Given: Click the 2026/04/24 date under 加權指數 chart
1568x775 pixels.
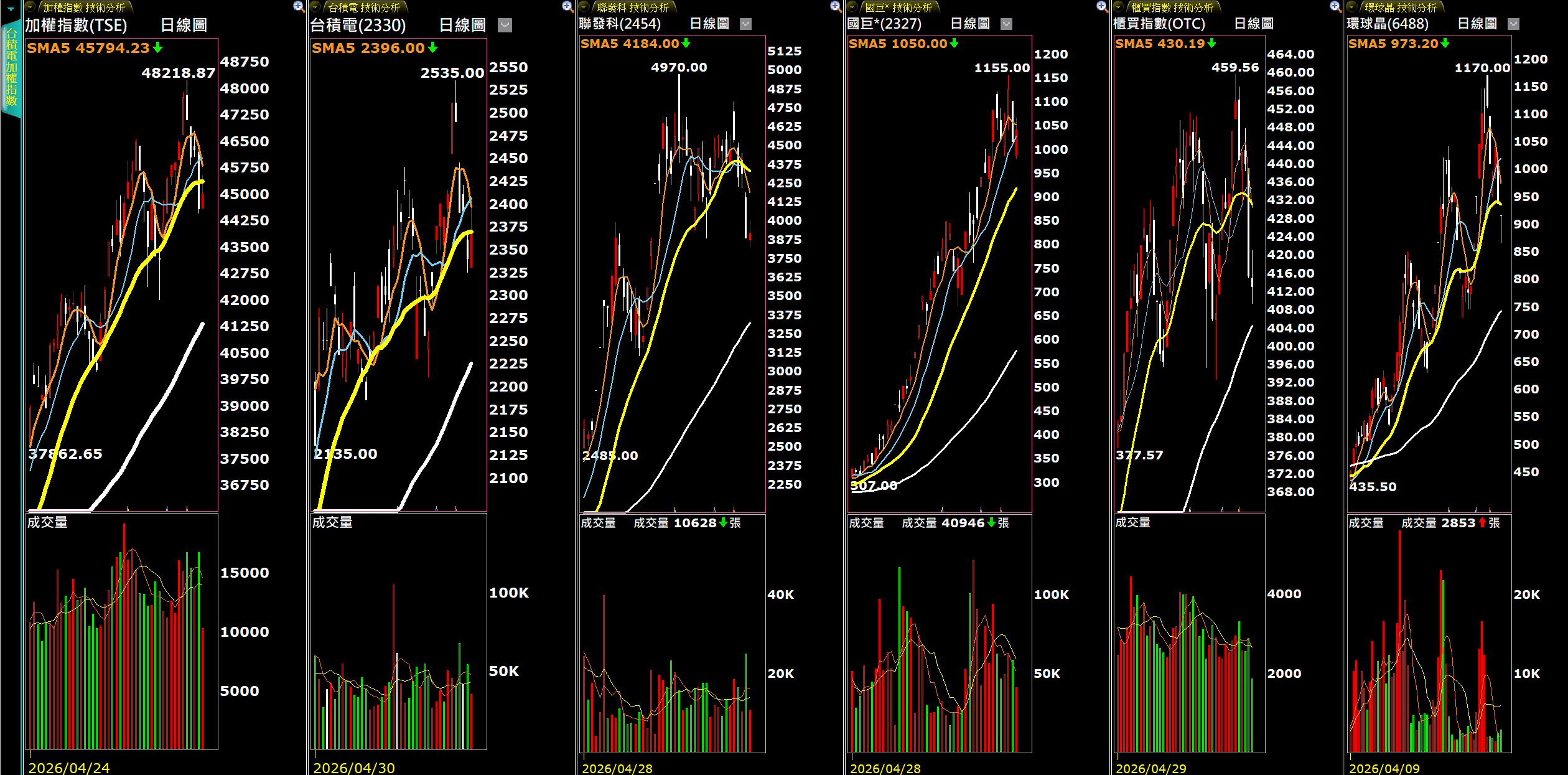Looking at the screenshot, I should (68, 768).
